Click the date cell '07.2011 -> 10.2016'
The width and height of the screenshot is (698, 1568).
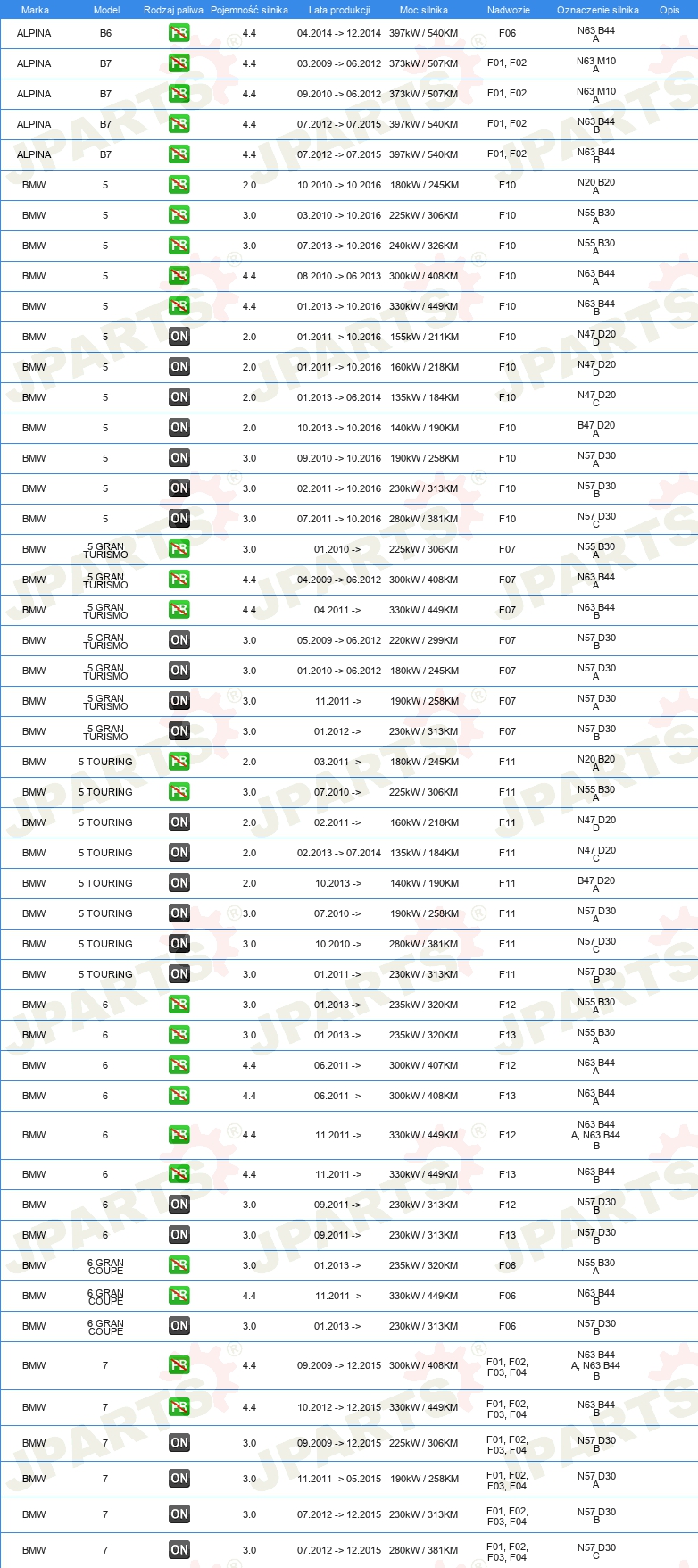click(339, 519)
